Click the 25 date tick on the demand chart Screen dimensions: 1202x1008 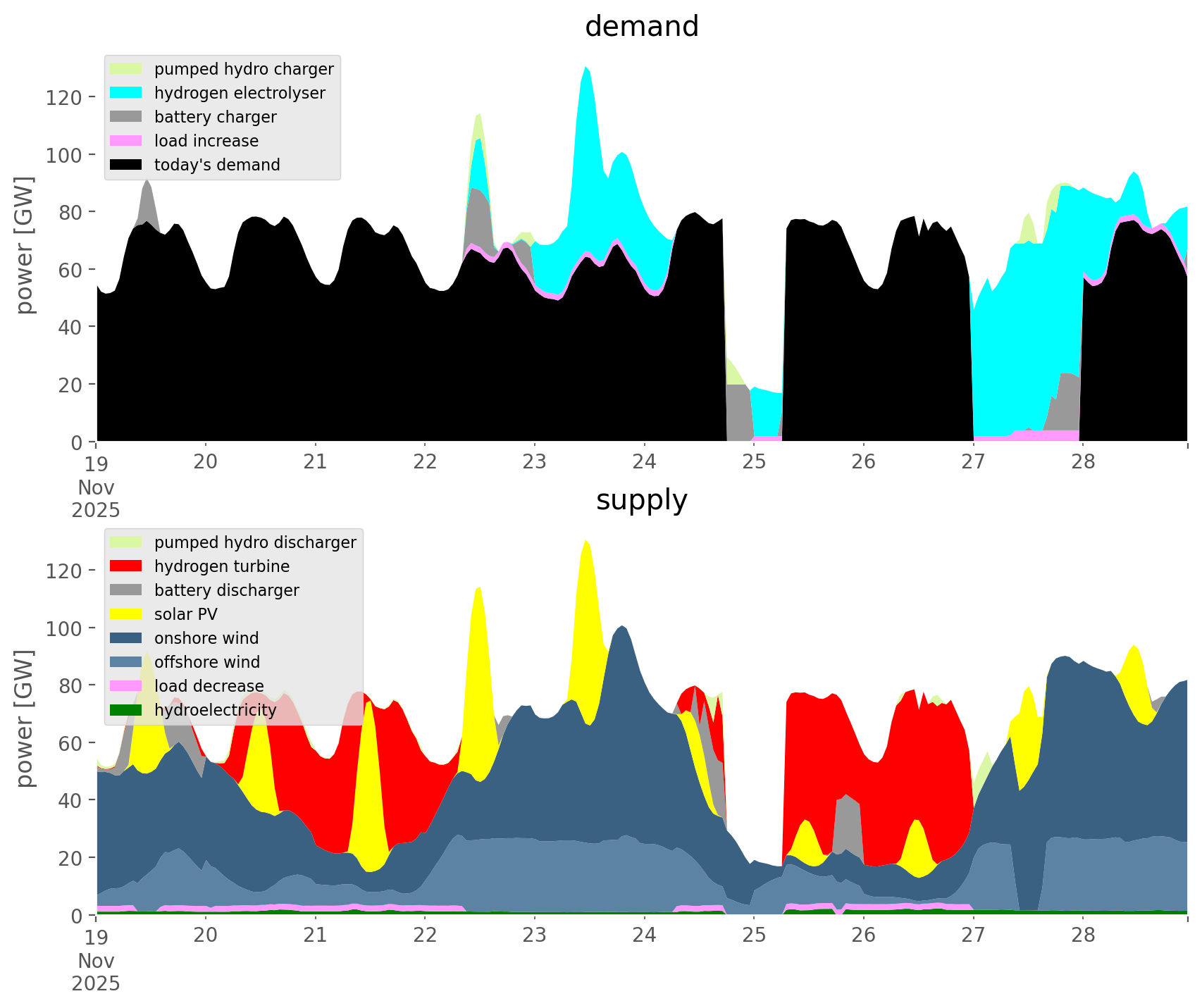[x=754, y=462]
